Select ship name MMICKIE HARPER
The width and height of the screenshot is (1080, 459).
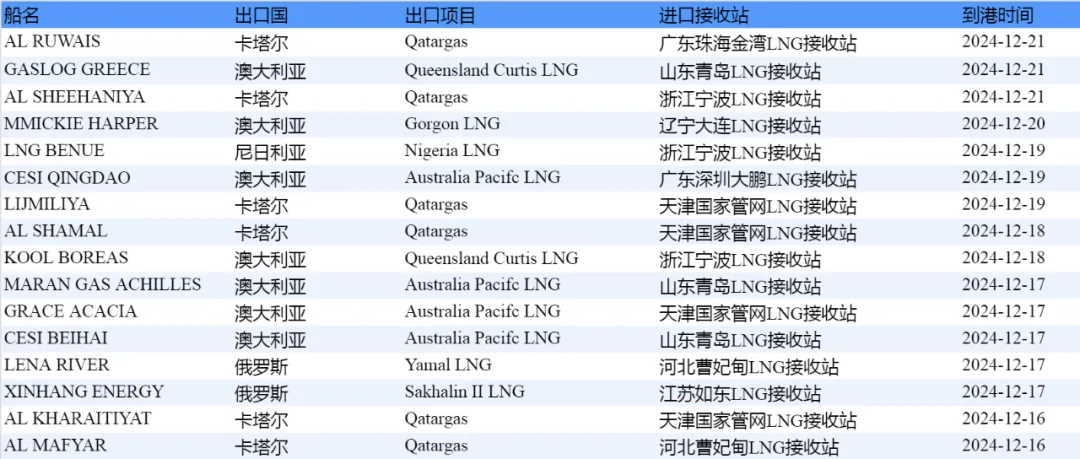[81, 123]
